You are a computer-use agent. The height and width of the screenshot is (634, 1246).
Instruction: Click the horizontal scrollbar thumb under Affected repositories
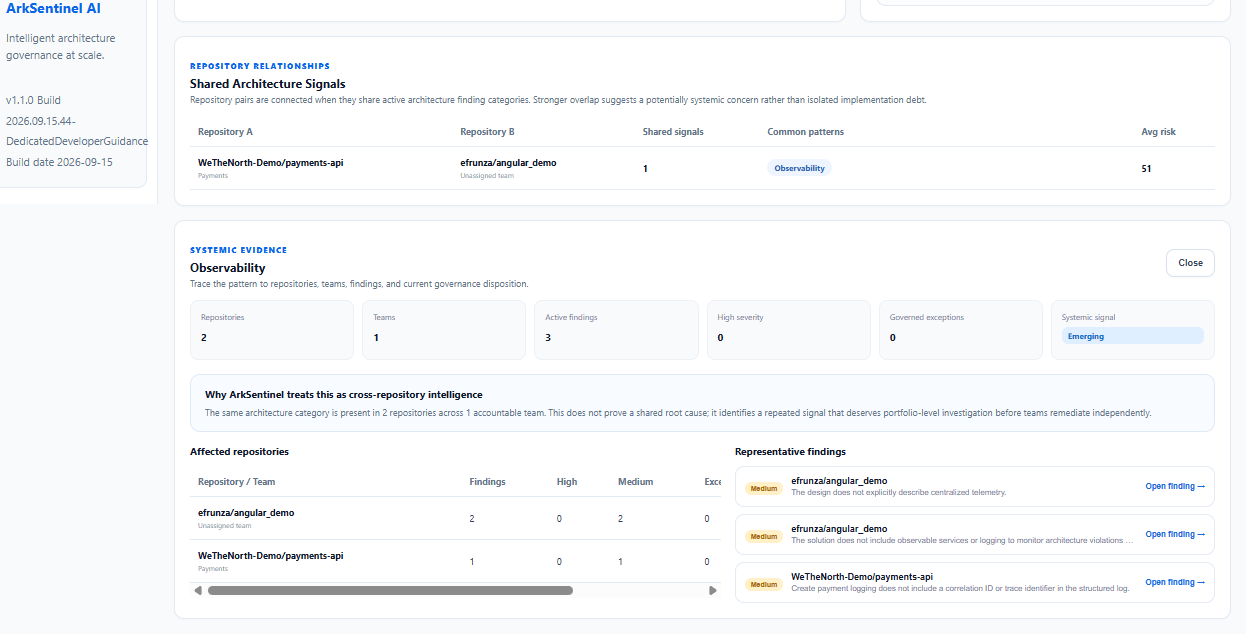(390, 590)
